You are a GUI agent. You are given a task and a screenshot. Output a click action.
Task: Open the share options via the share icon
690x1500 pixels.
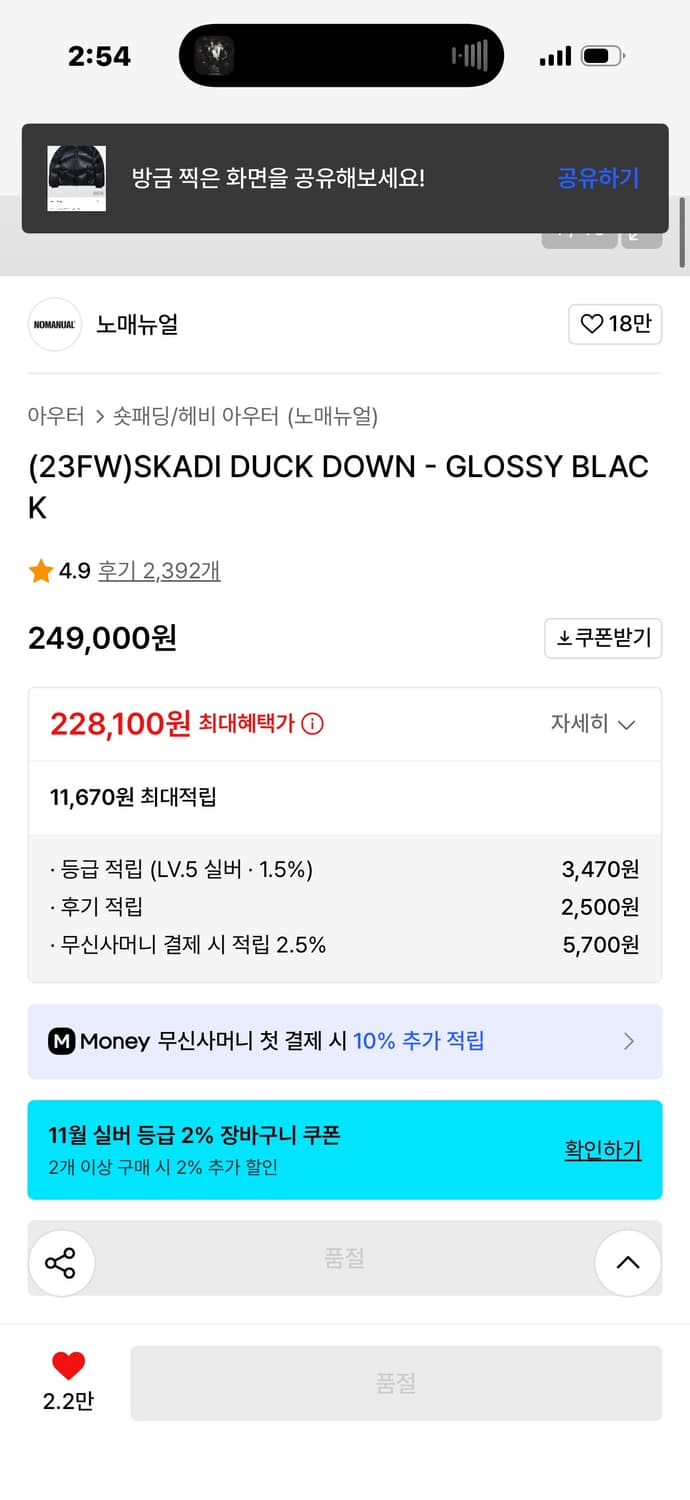click(62, 1263)
